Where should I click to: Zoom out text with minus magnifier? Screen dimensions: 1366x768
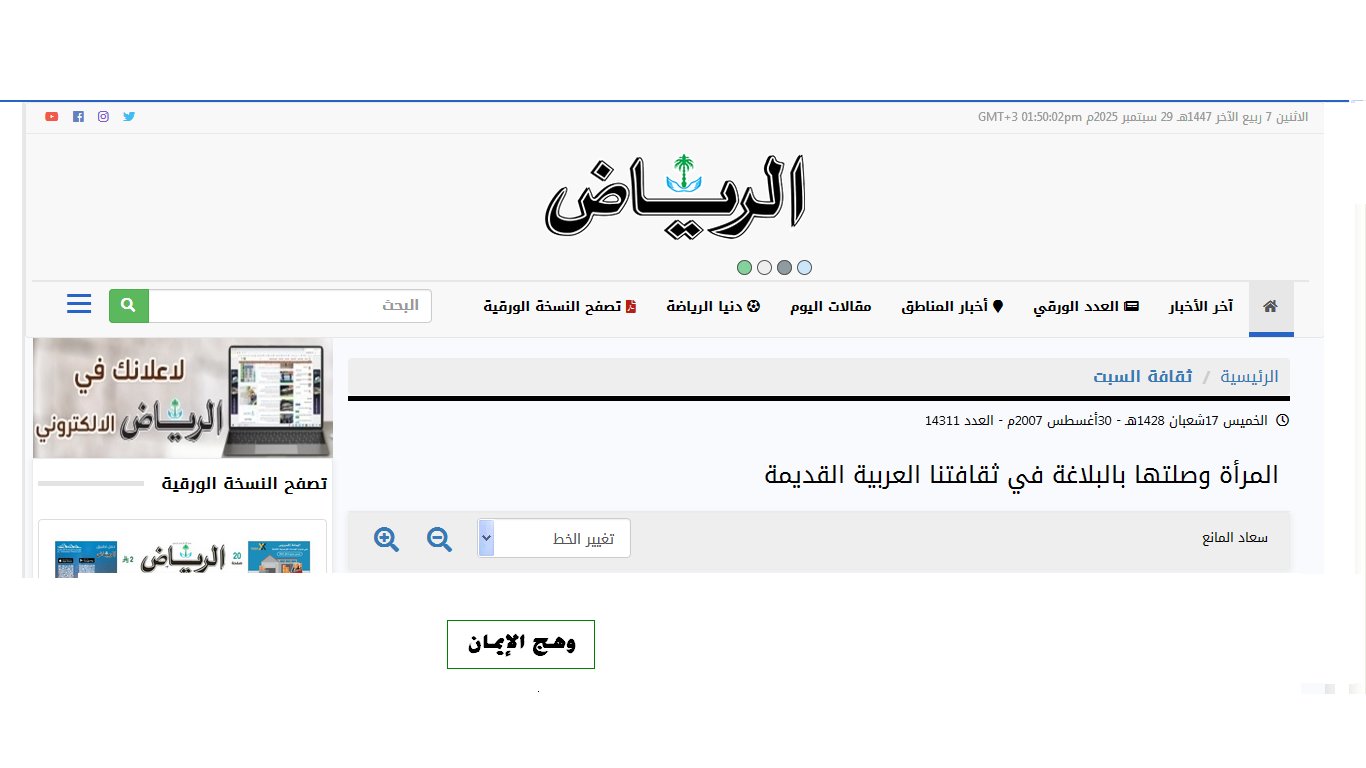[439, 539]
